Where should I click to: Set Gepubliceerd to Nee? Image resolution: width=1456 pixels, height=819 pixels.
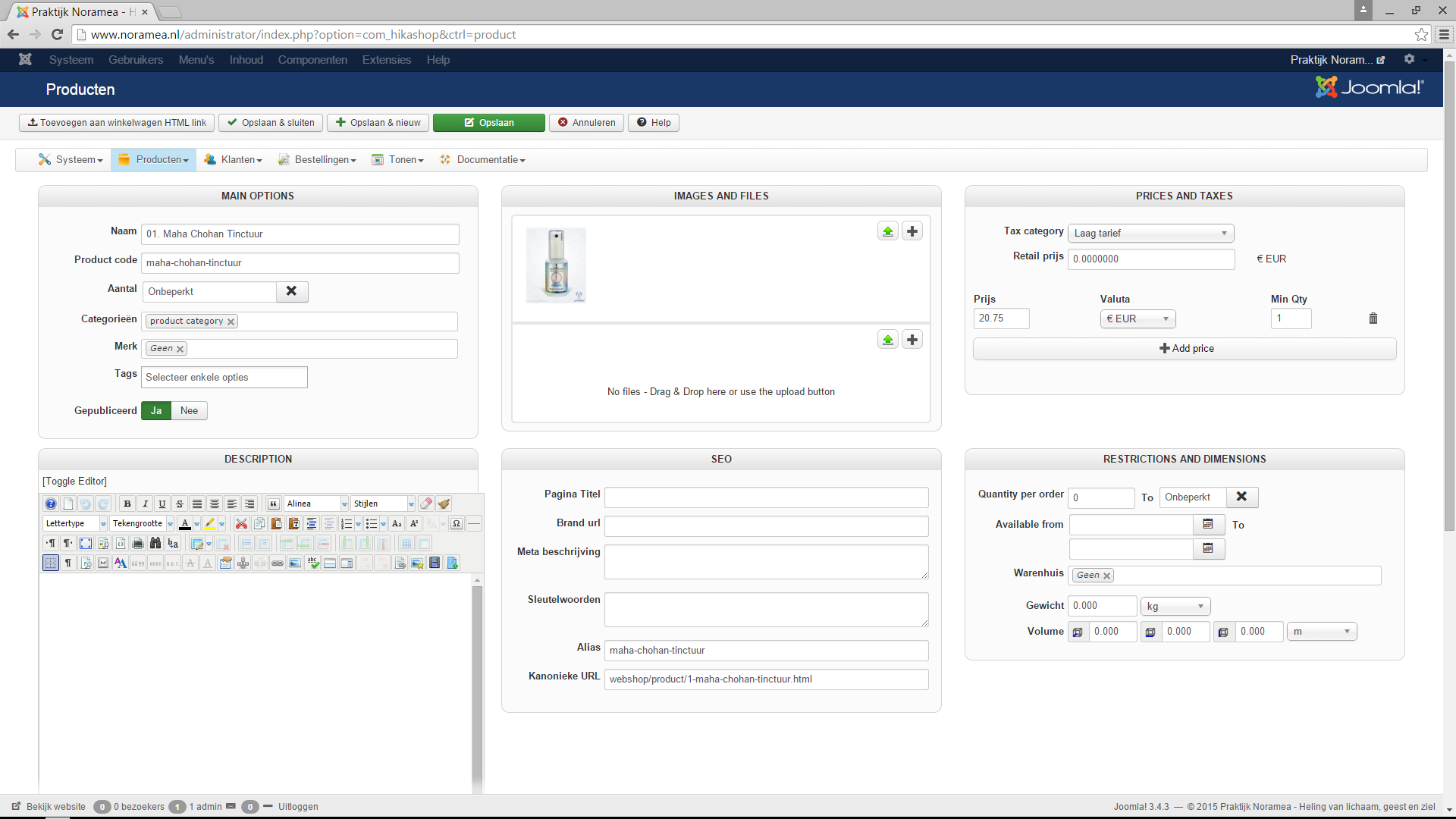(x=189, y=410)
